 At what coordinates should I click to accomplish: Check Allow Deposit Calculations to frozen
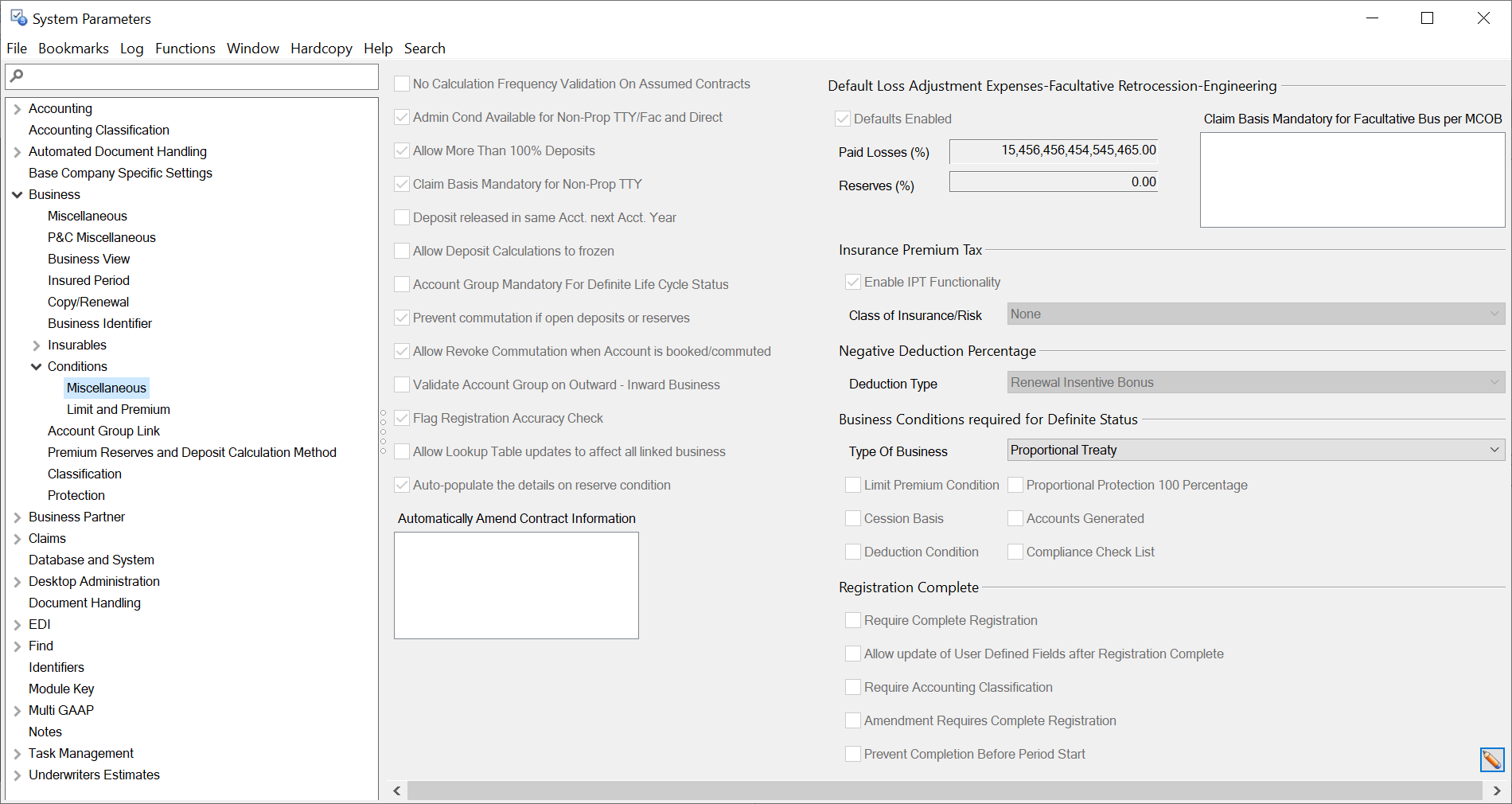(402, 250)
